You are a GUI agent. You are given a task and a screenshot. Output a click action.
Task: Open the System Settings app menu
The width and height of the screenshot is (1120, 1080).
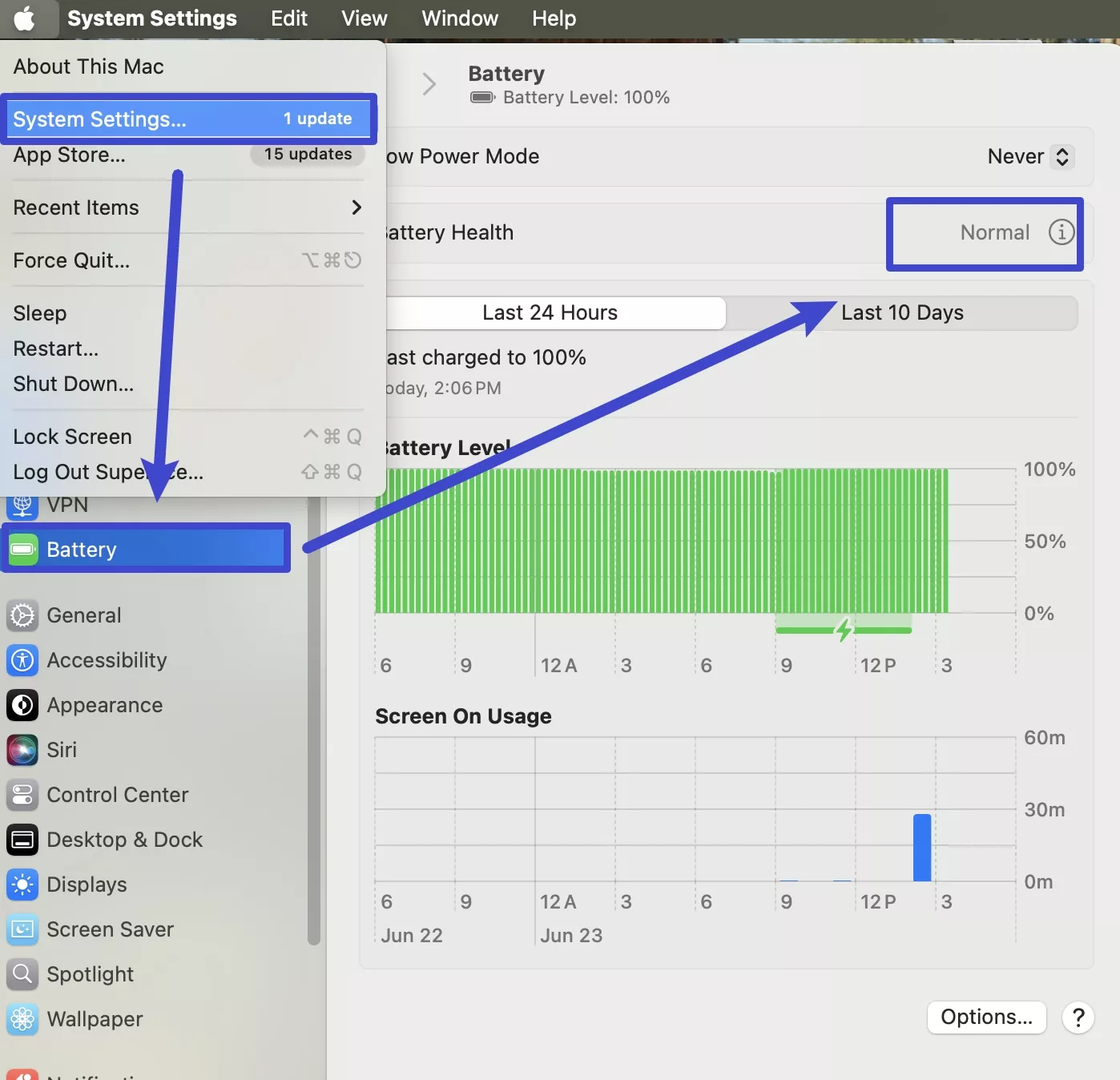tap(152, 18)
